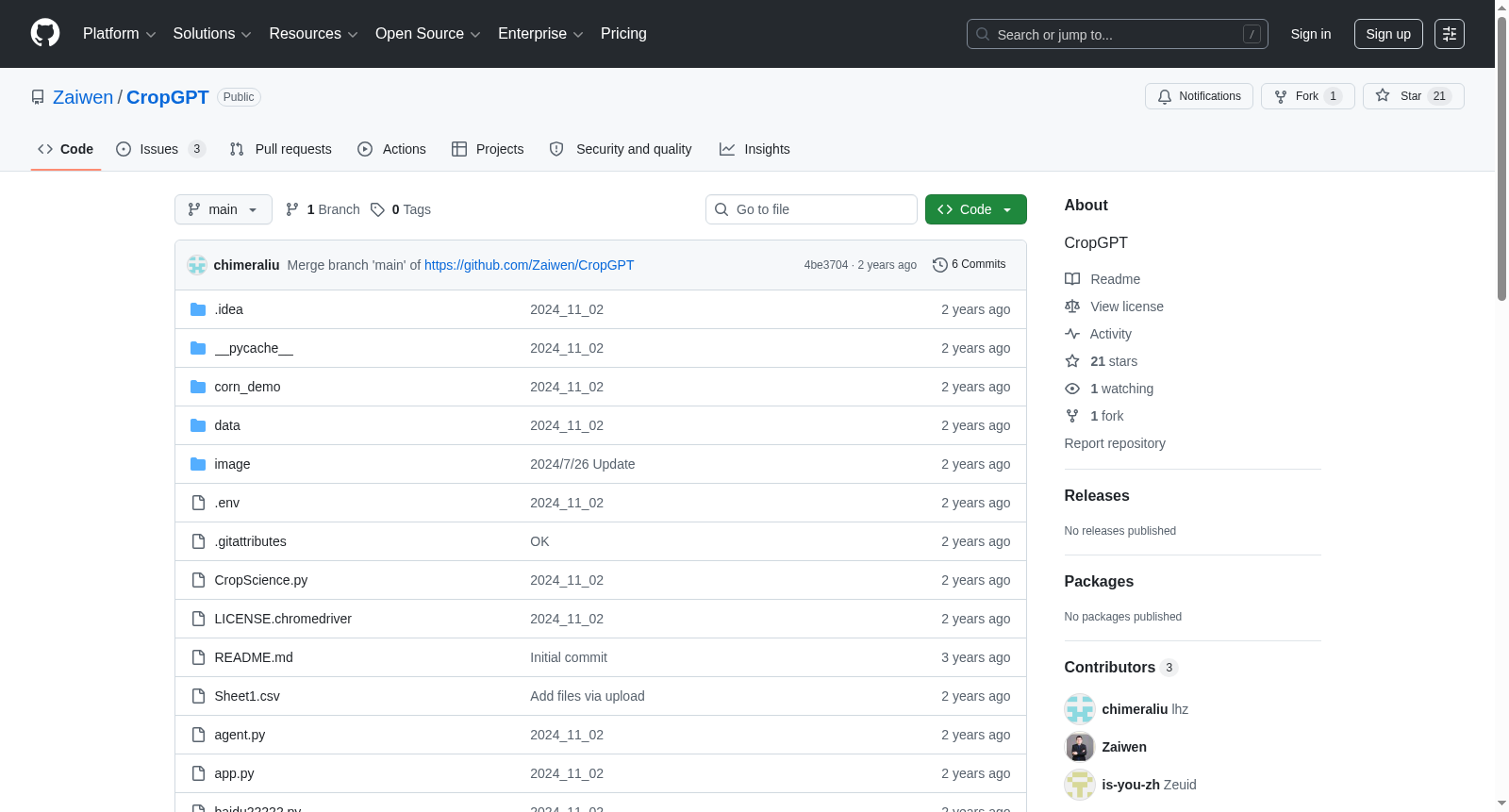Open the global navigation menu icon at top right
The image size is (1509, 812).
coord(1450,34)
